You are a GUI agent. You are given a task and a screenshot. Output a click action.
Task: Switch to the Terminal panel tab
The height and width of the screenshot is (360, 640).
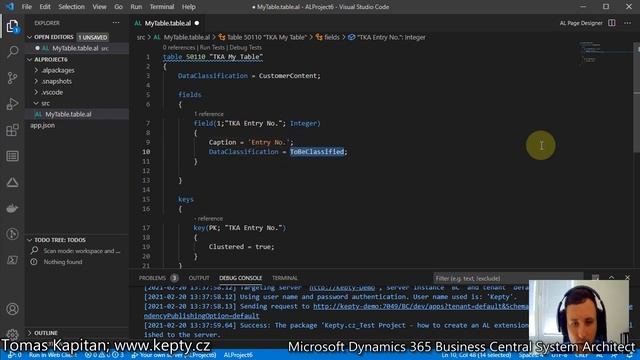pyautogui.click(x=285, y=278)
